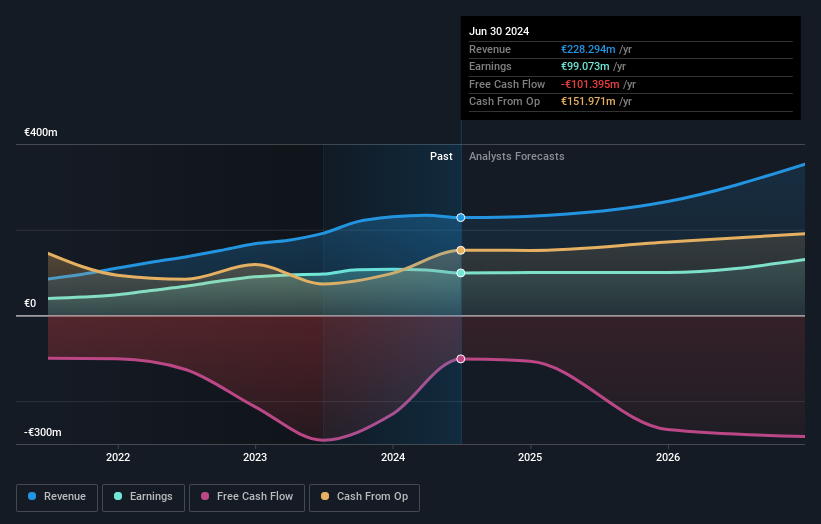The width and height of the screenshot is (821, 524).
Task: Click the -€300m y-axis label
Action: click(42, 432)
